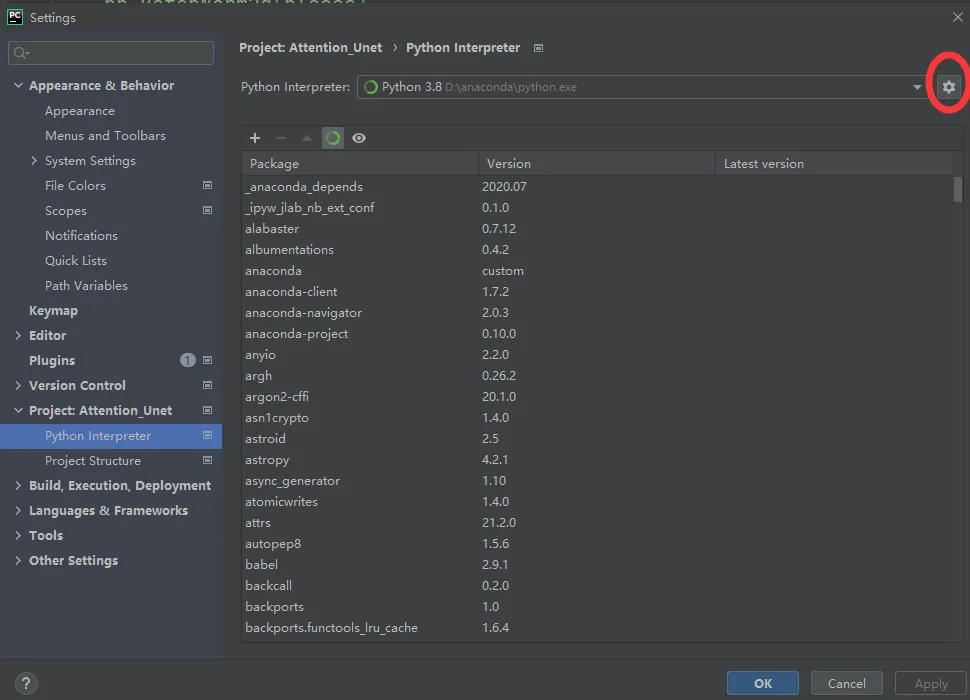Click the plus icon to install package
The width and height of the screenshot is (970, 700).
255,138
